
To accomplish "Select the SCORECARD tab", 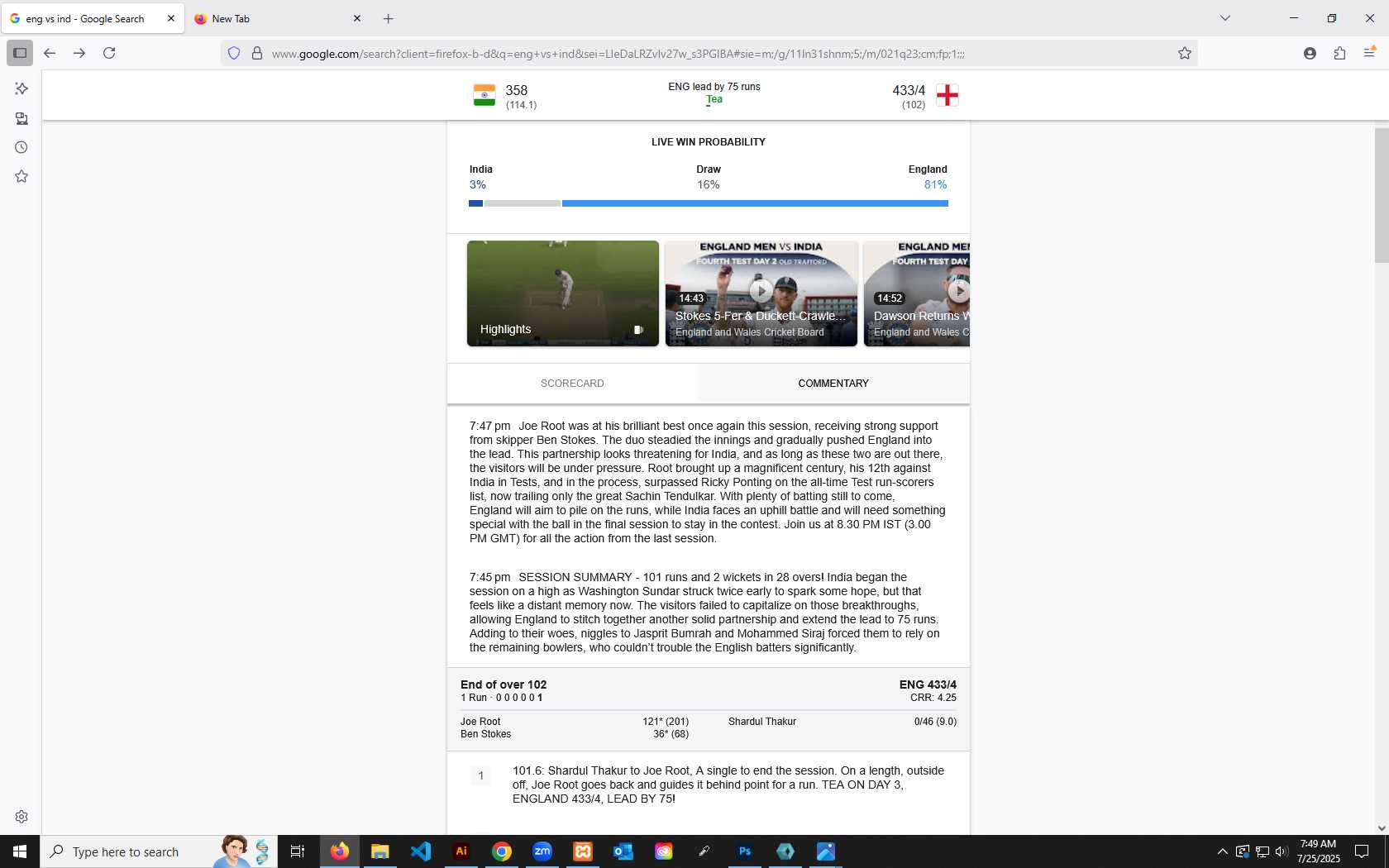I will (572, 384).
